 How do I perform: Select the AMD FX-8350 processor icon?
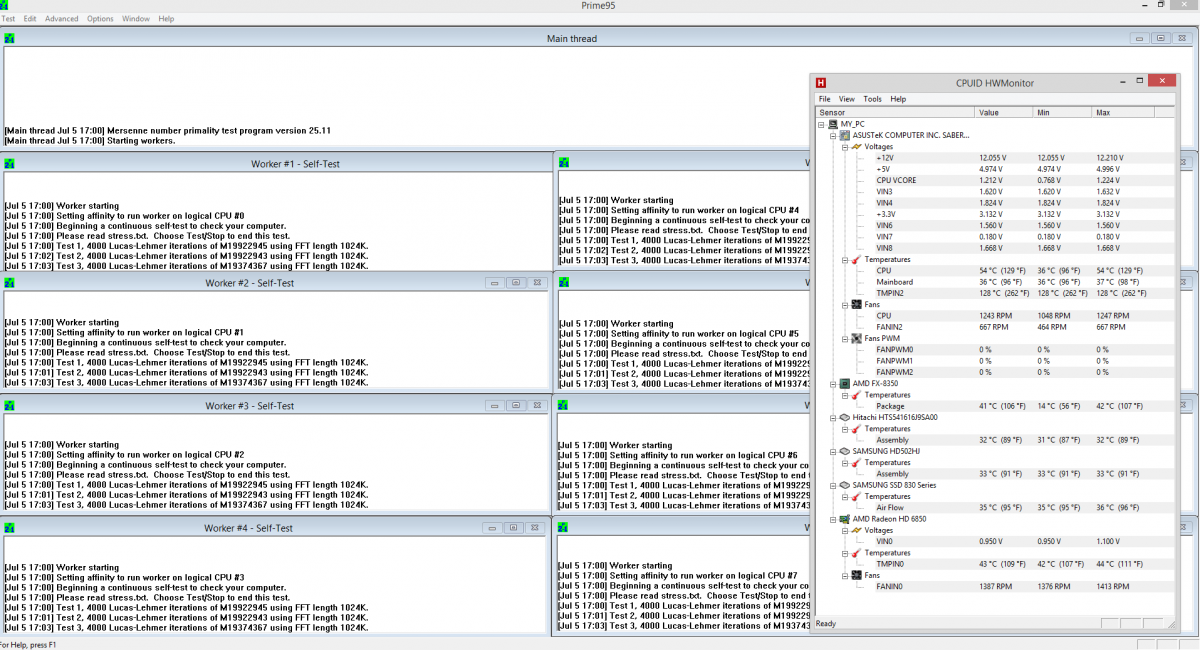[x=844, y=383]
